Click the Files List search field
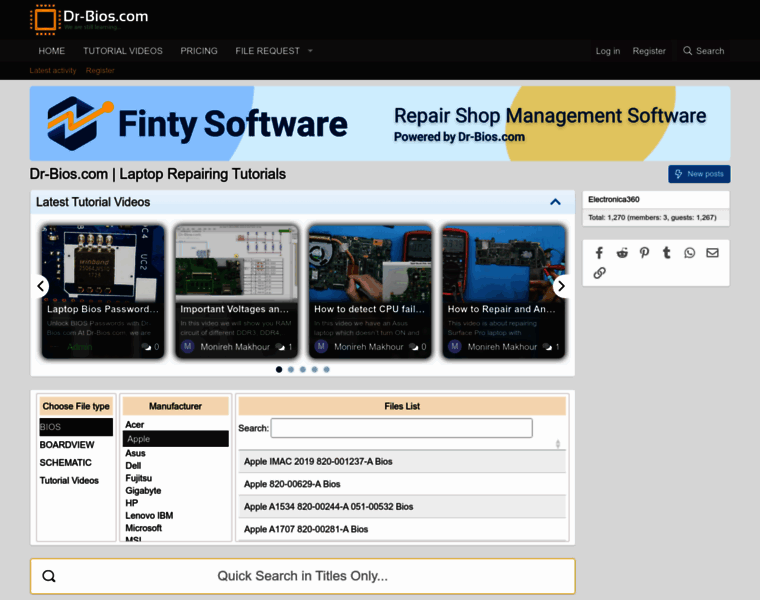Screen dimensions: 760x600 point(401,428)
